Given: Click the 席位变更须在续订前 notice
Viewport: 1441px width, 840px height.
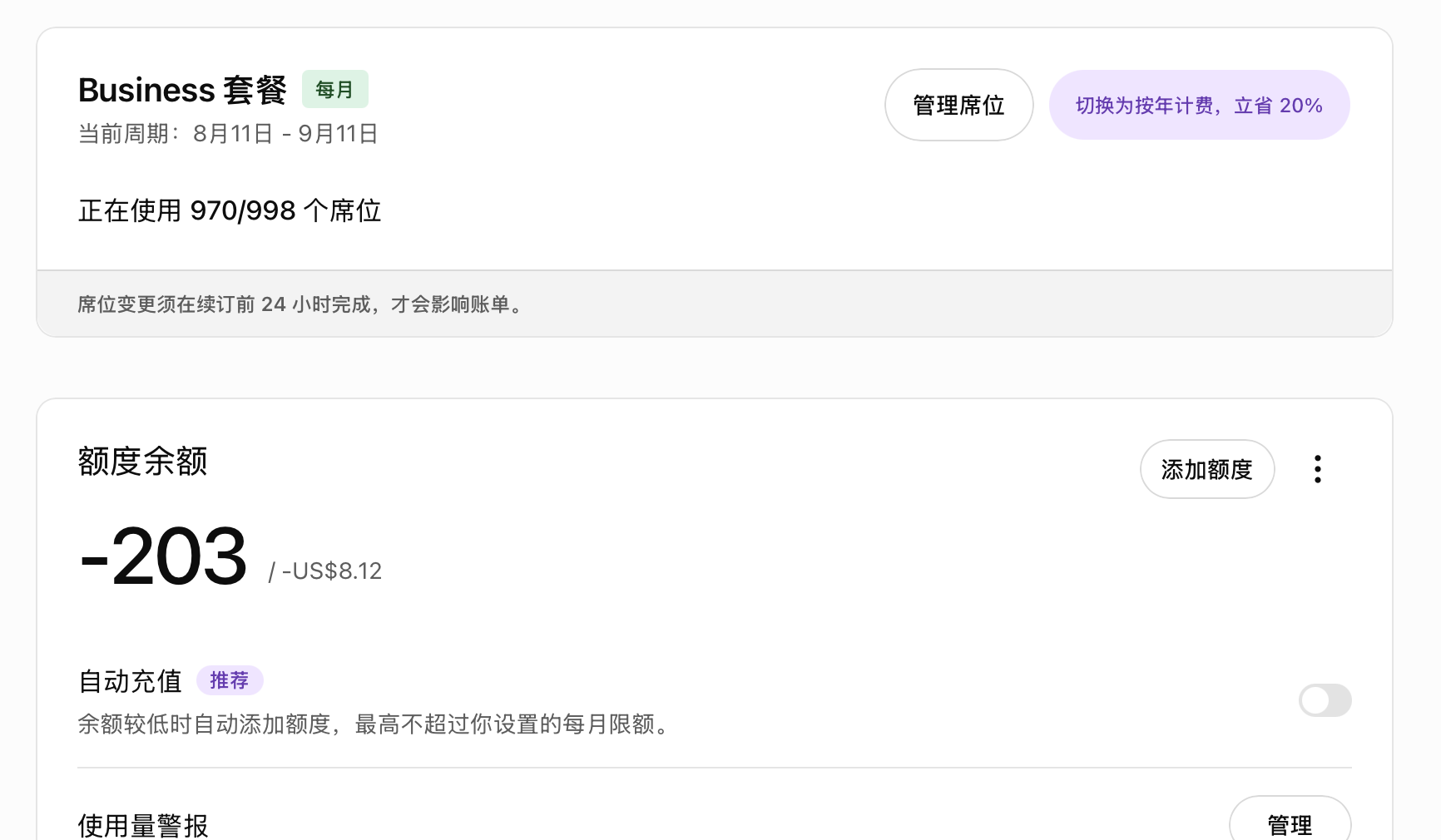Looking at the screenshot, I should click(300, 304).
